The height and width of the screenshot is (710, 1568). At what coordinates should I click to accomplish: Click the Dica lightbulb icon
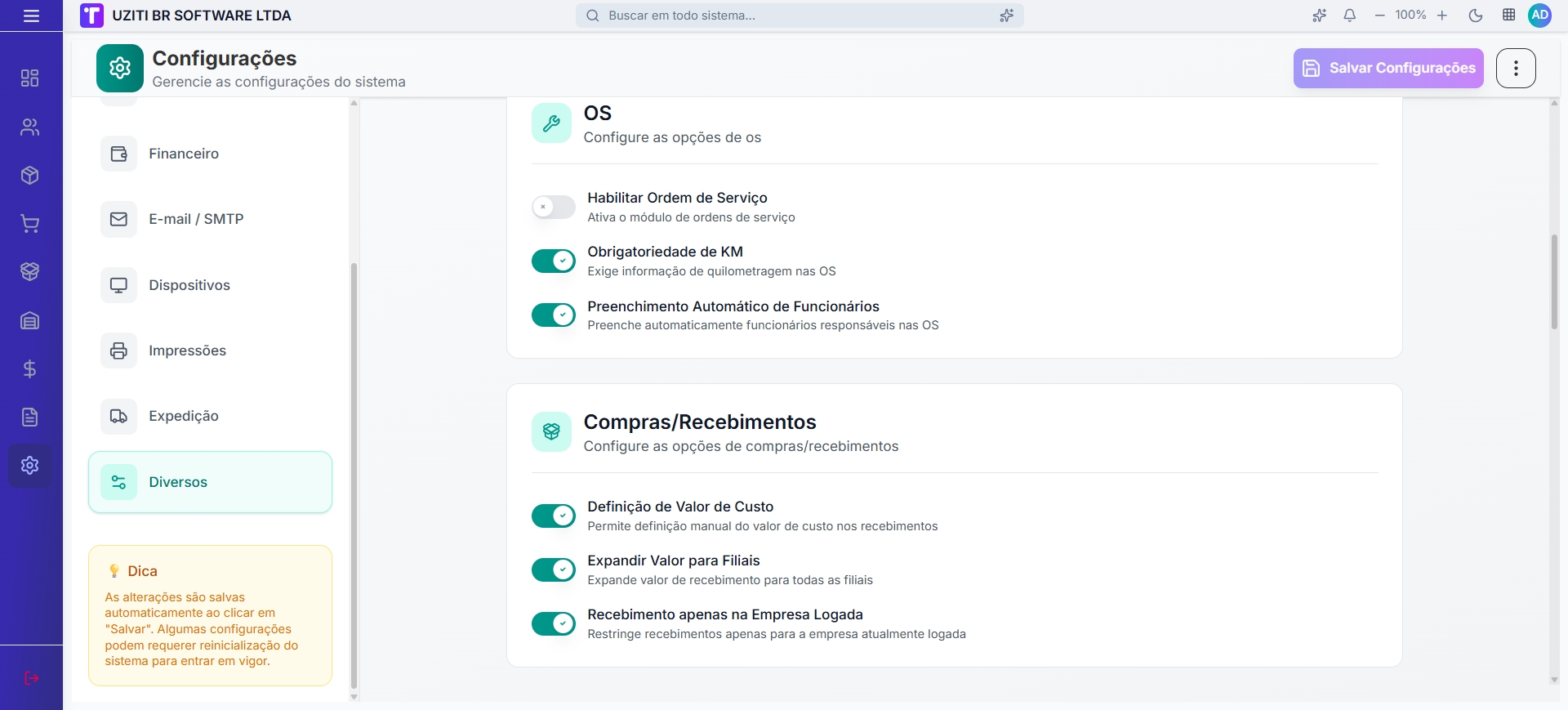coord(114,571)
